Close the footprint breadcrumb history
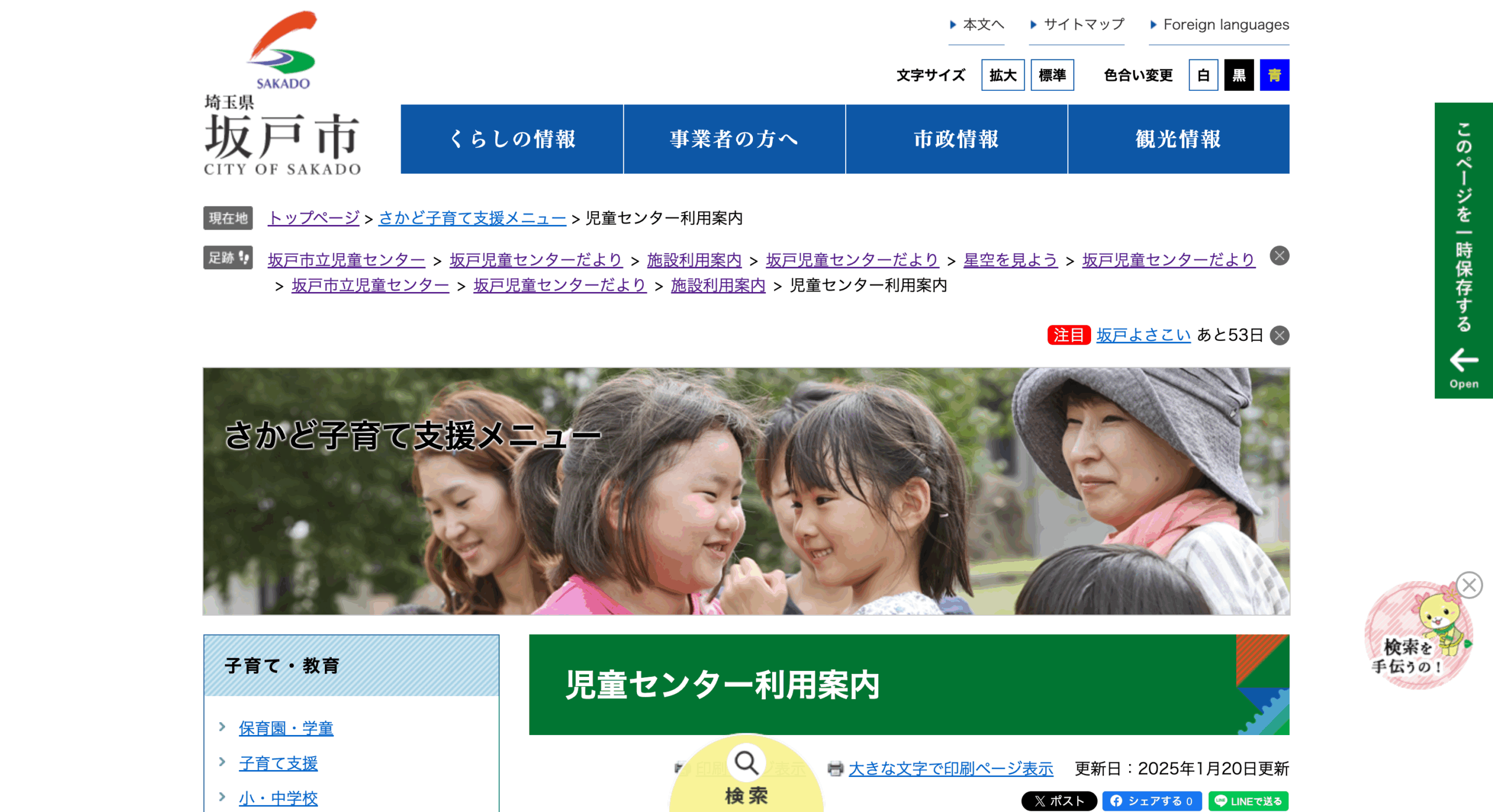Viewport: 1493px width, 812px height. pyautogui.click(x=1279, y=256)
